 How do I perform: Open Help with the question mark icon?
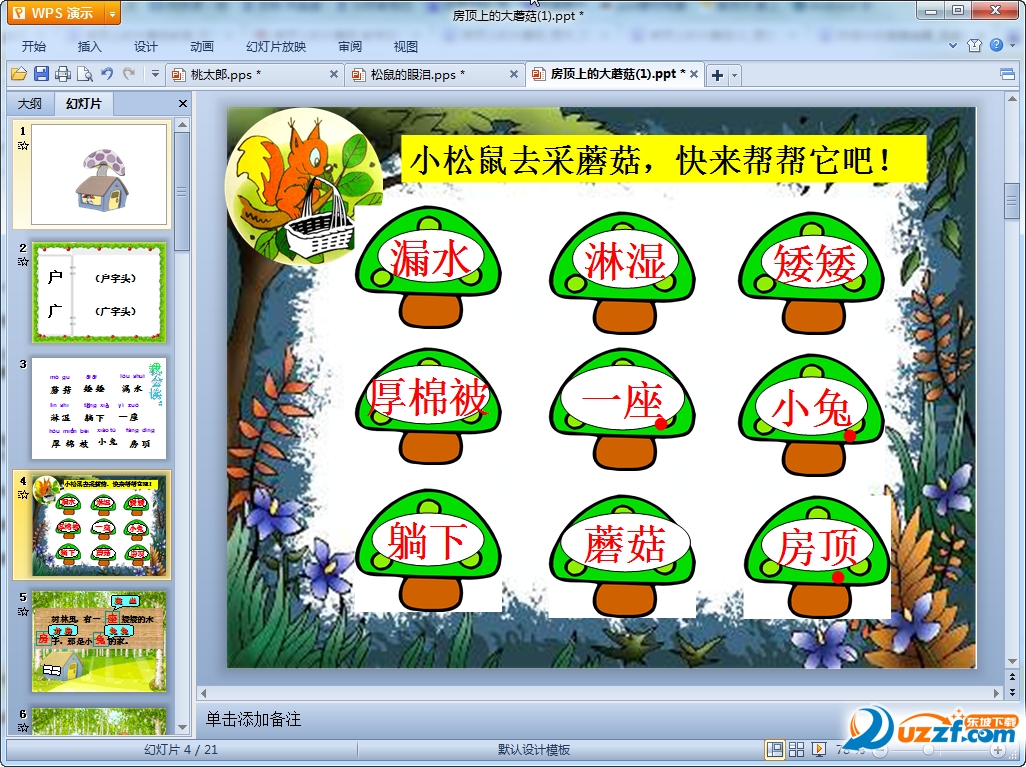997,45
